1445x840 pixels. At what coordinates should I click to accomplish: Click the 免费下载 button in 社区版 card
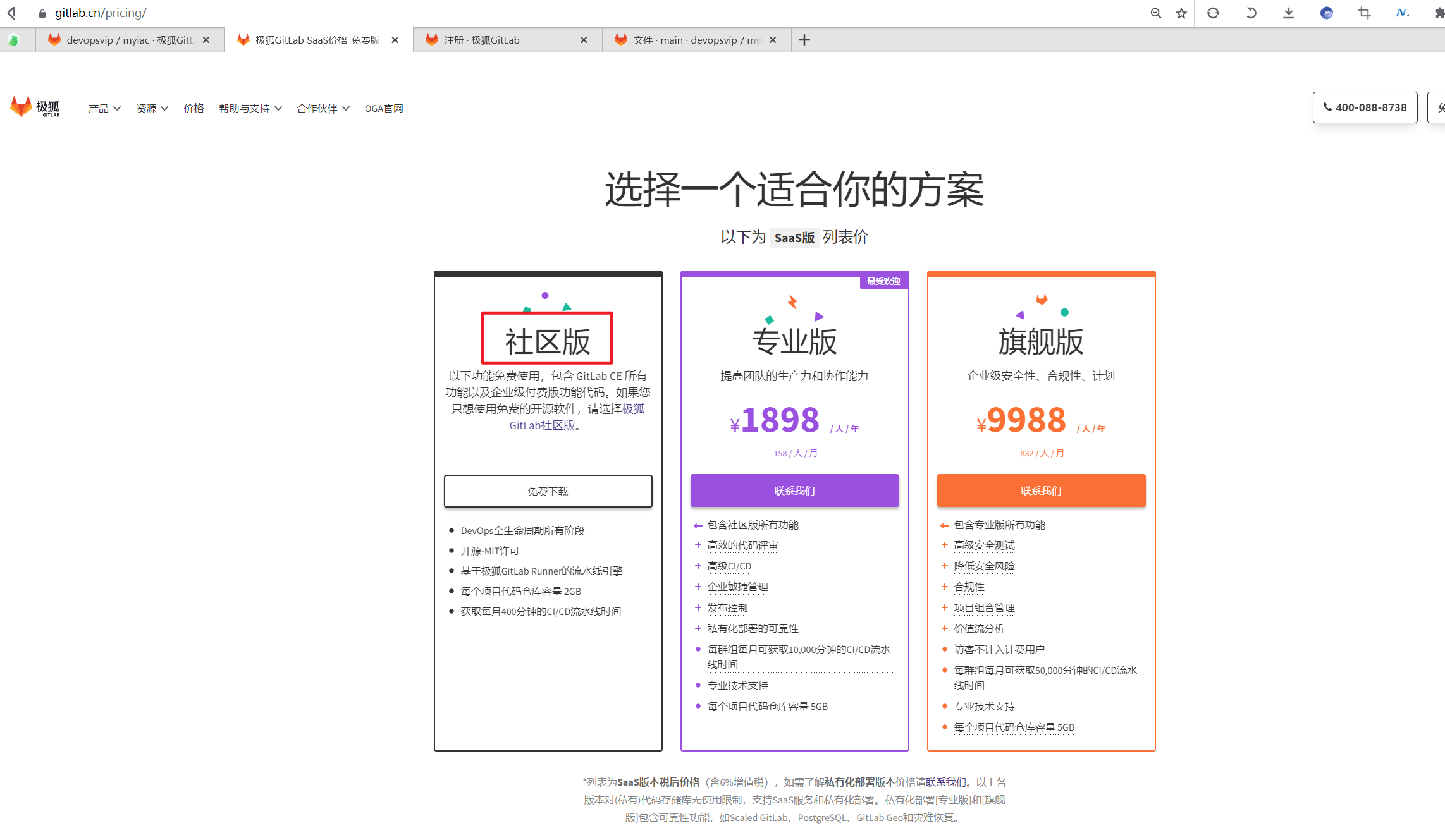click(x=548, y=491)
